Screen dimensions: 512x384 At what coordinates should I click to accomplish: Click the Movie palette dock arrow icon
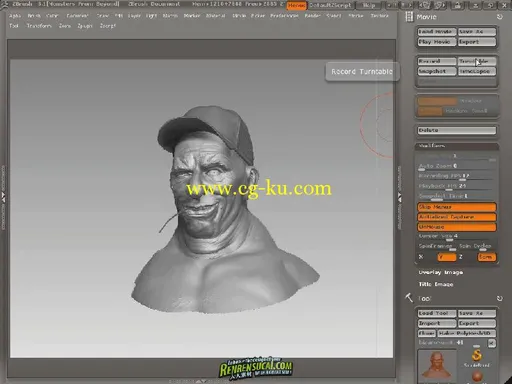[499, 17]
